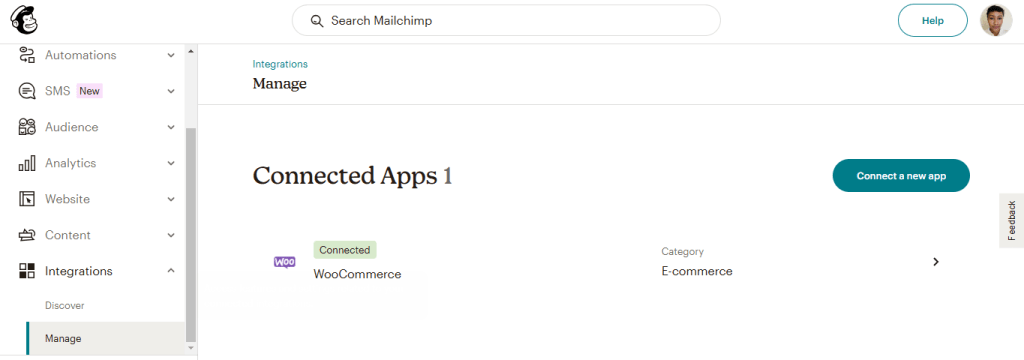
Task: Open the user profile avatar
Action: click(x=996, y=20)
